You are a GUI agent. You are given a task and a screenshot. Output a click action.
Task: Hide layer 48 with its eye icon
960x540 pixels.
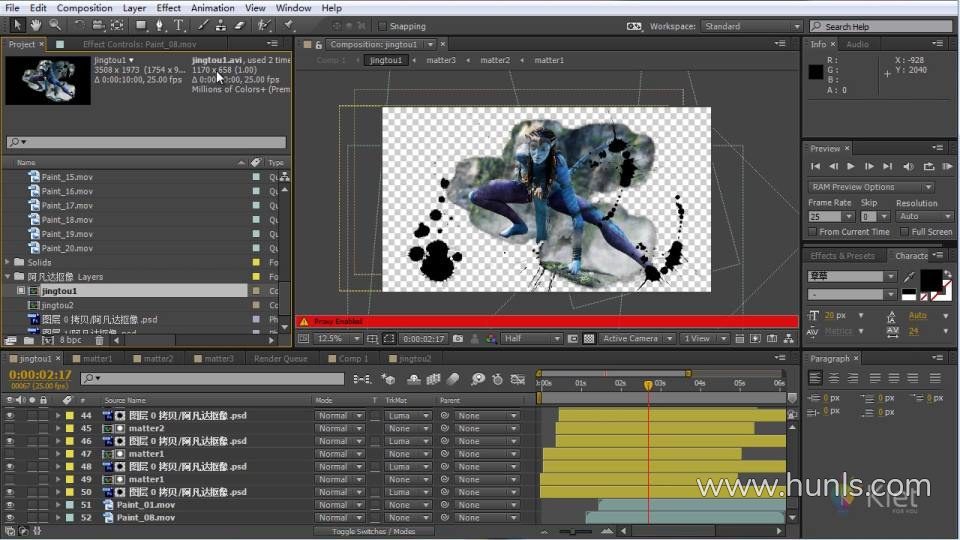click(x=9, y=467)
